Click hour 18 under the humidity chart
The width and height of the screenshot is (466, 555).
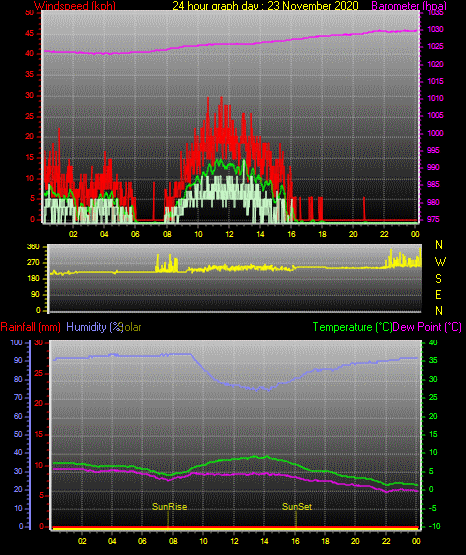point(326,541)
